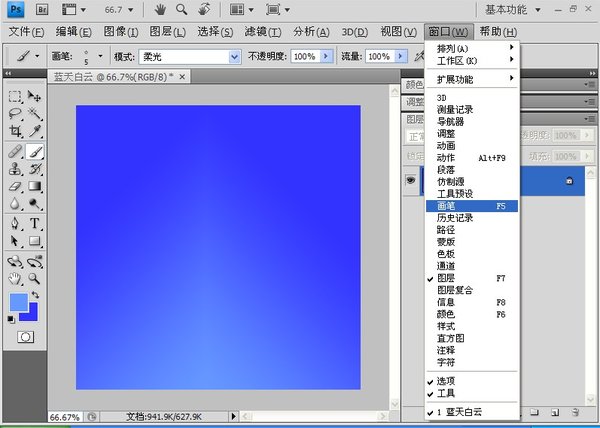
Task: Select the Blur tool
Action: click(15, 203)
